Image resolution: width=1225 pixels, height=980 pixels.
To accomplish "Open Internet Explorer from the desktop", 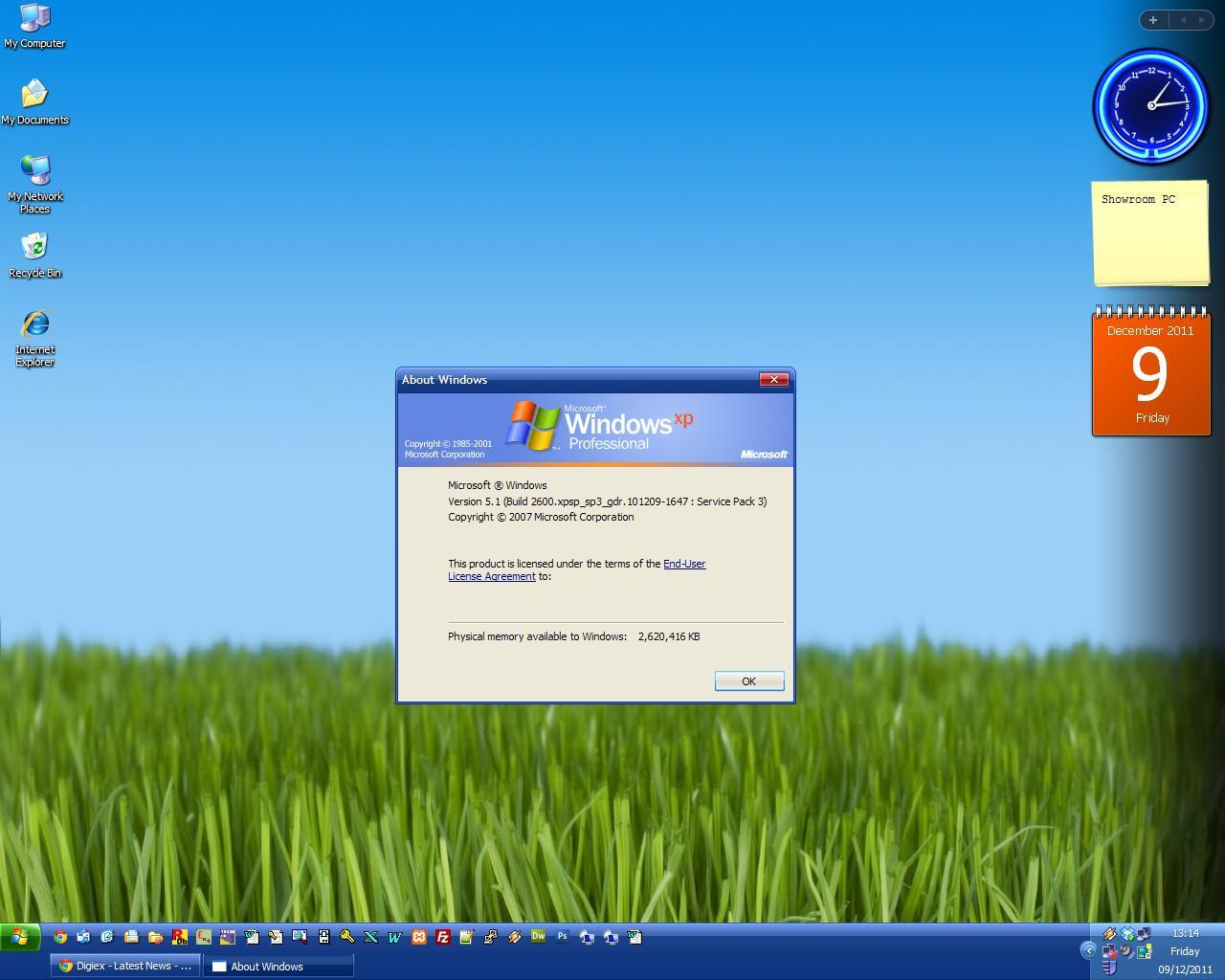I will (34, 321).
